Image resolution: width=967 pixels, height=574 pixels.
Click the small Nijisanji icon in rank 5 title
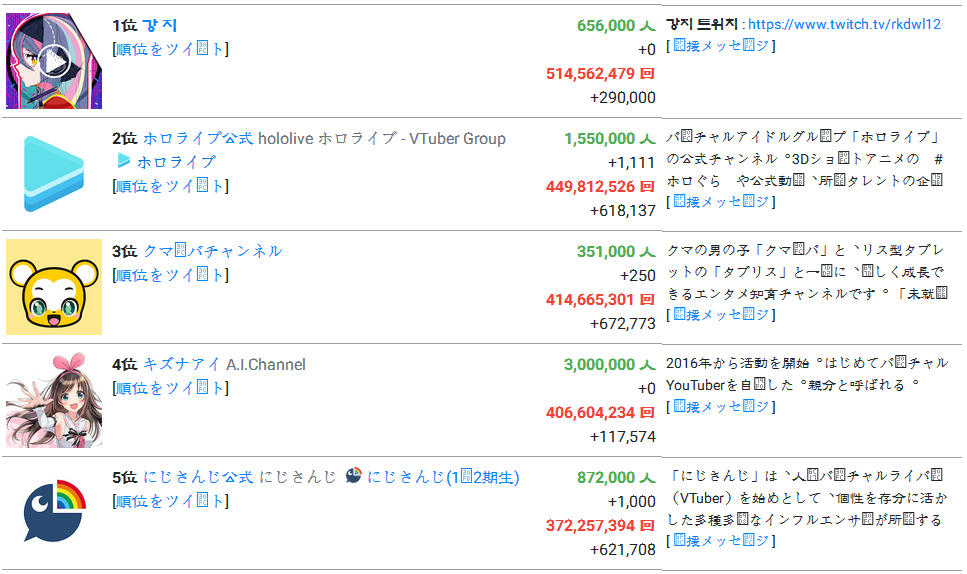tap(353, 475)
